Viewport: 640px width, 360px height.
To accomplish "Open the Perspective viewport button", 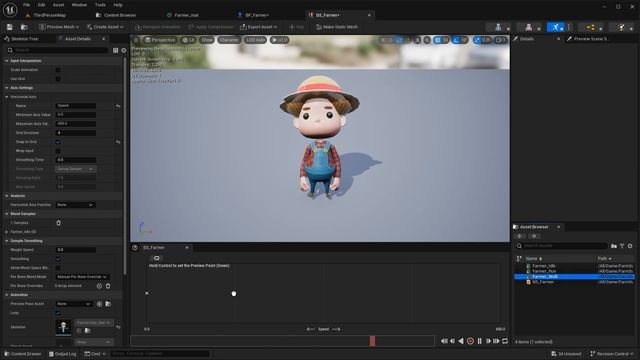I will [160, 40].
